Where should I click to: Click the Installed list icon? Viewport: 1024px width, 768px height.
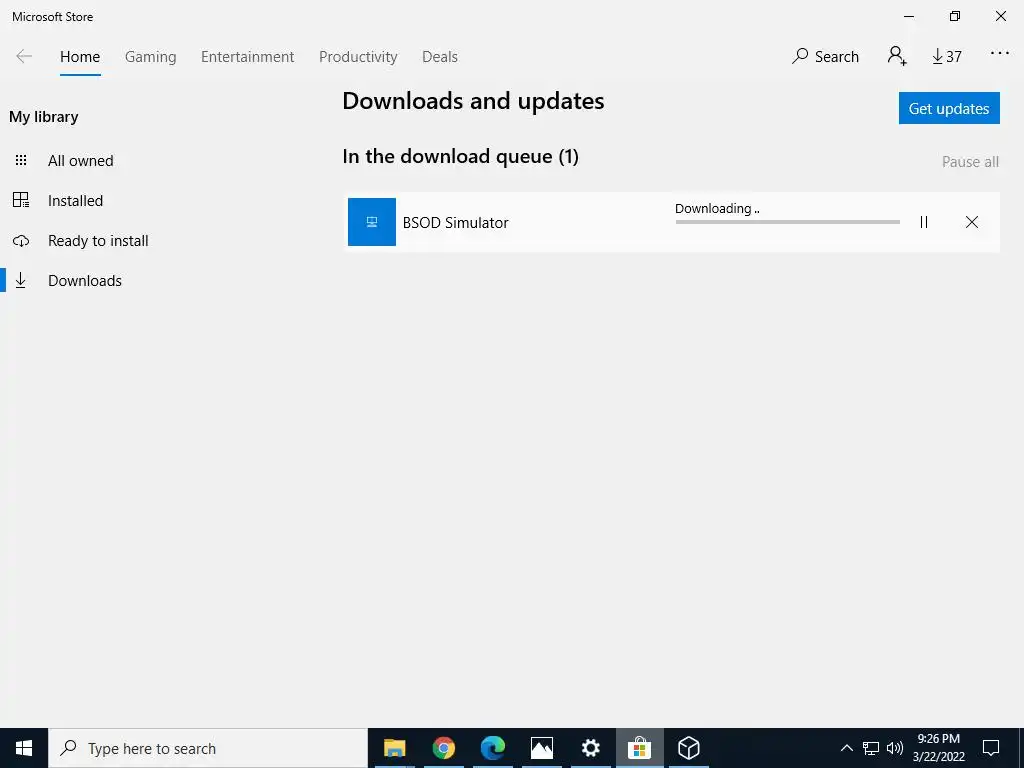pyautogui.click(x=21, y=200)
